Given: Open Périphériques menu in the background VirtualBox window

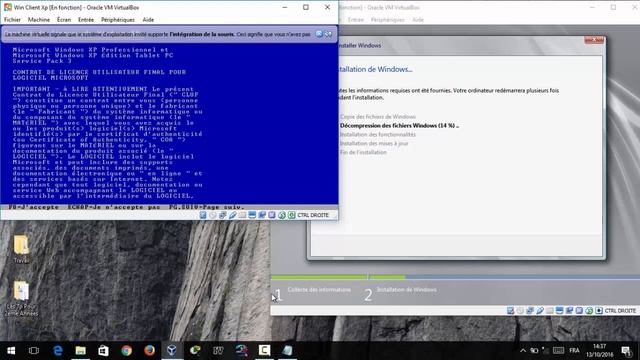Looking at the screenshot, I should (387, 20).
